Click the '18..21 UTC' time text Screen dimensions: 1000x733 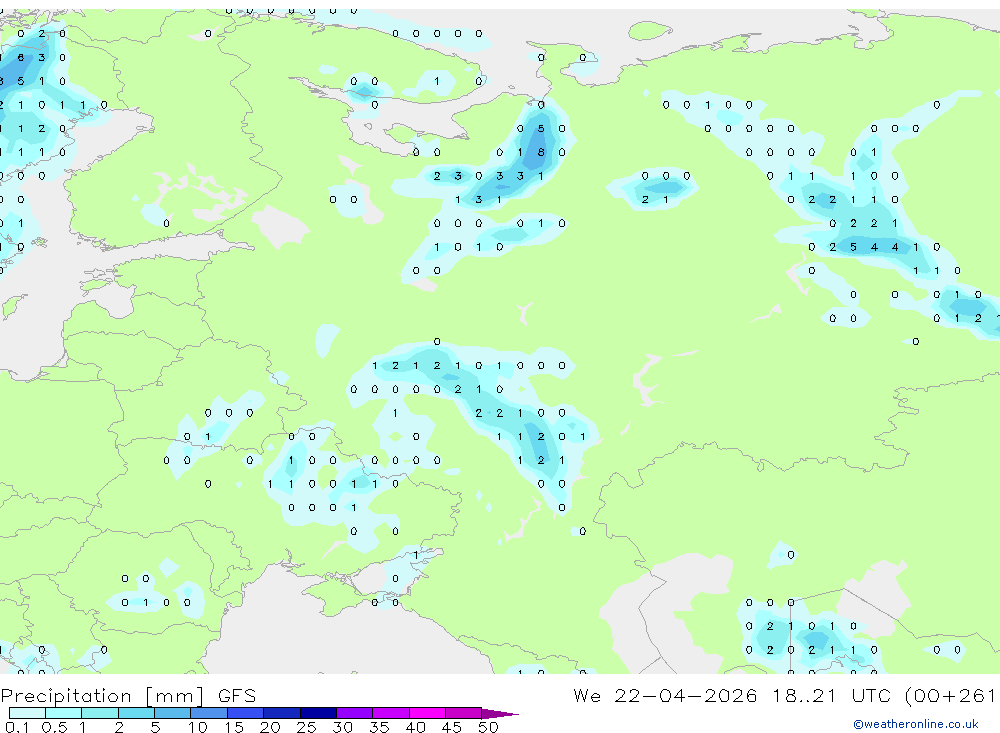point(831,695)
